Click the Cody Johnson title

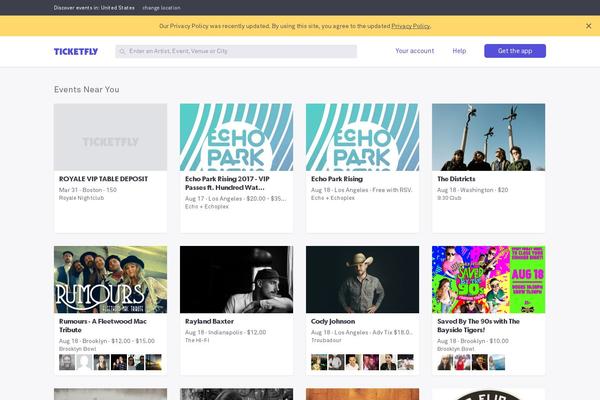pos(333,321)
